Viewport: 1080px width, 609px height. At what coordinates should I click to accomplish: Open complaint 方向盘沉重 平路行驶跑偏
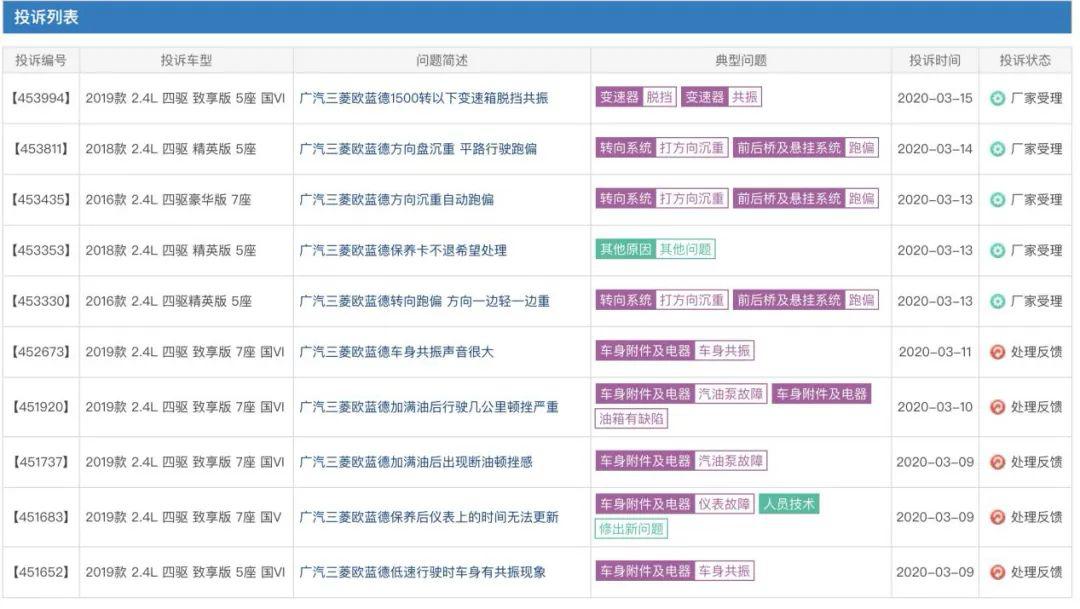point(418,149)
